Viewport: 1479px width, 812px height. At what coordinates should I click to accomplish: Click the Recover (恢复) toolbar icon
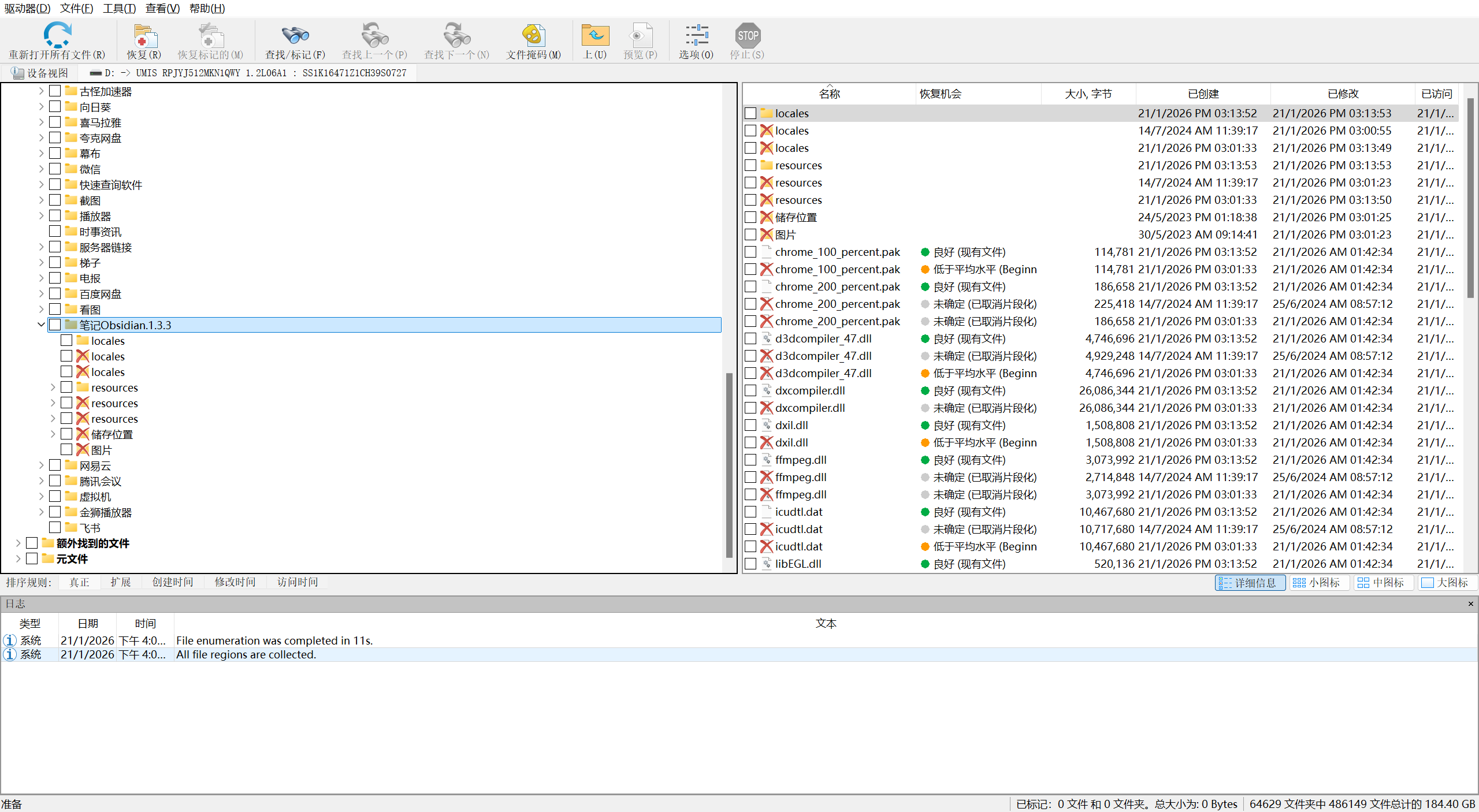tap(144, 36)
